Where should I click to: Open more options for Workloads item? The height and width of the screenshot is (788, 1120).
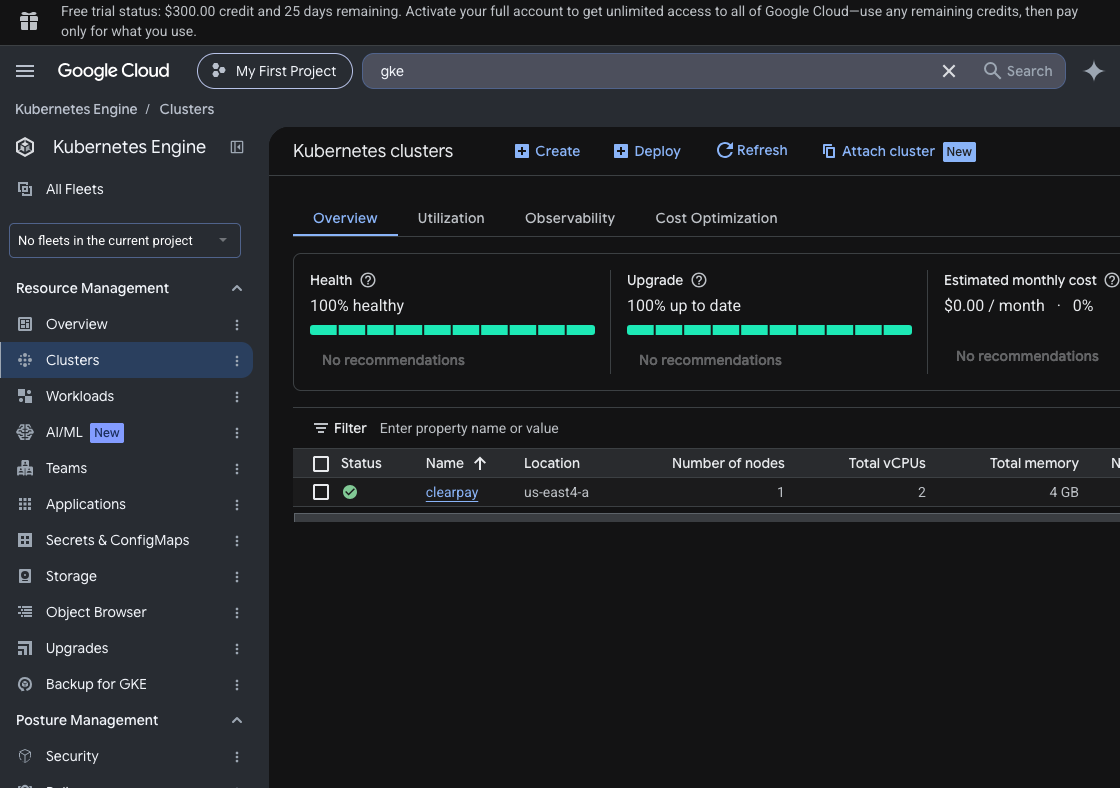tap(236, 397)
